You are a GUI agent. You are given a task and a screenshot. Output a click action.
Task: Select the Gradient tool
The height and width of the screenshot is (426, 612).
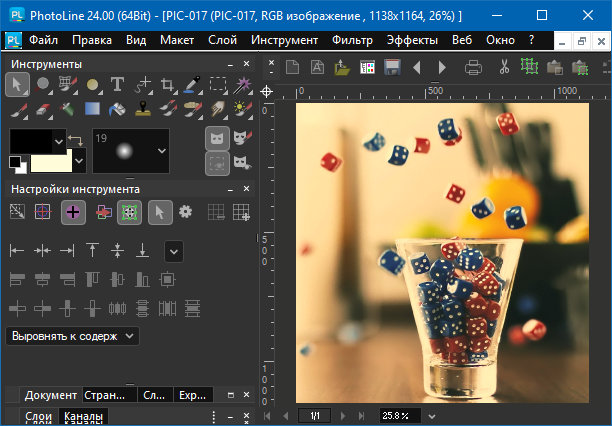point(93,108)
